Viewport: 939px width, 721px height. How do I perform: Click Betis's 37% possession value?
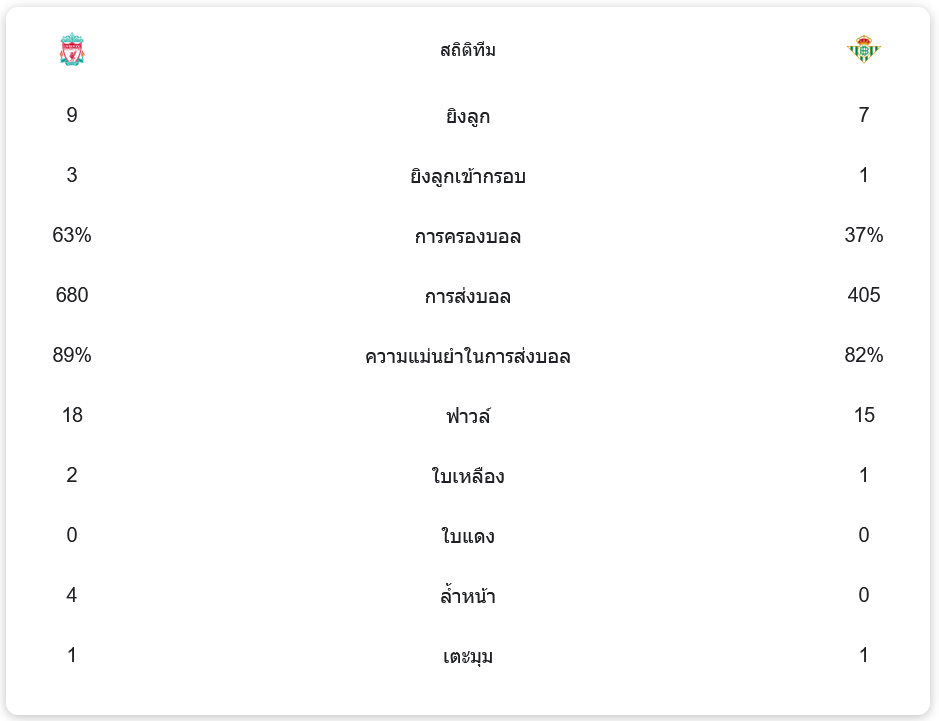864,236
